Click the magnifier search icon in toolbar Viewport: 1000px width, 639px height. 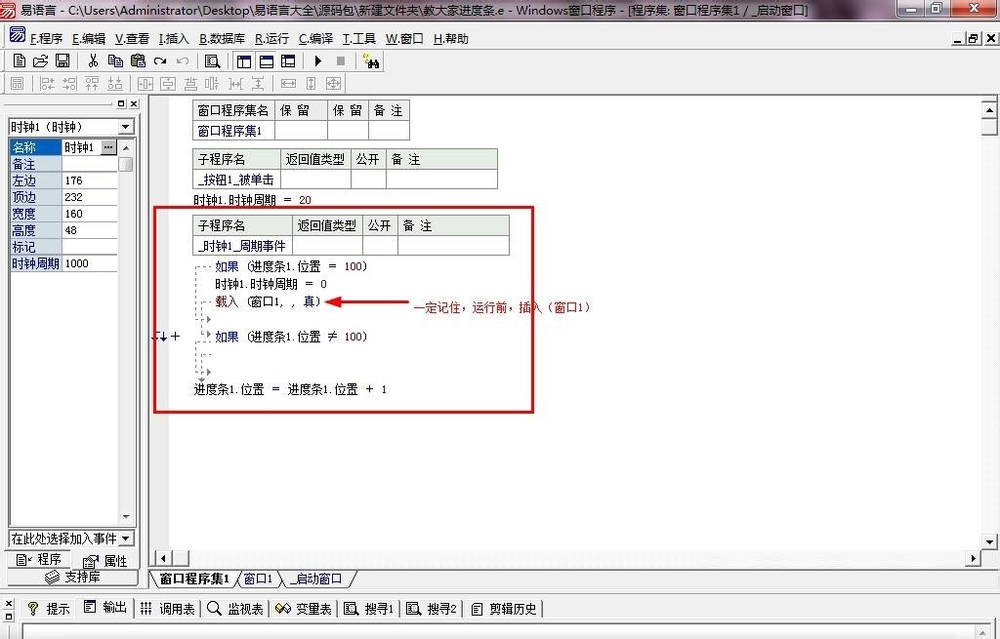point(212,61)
